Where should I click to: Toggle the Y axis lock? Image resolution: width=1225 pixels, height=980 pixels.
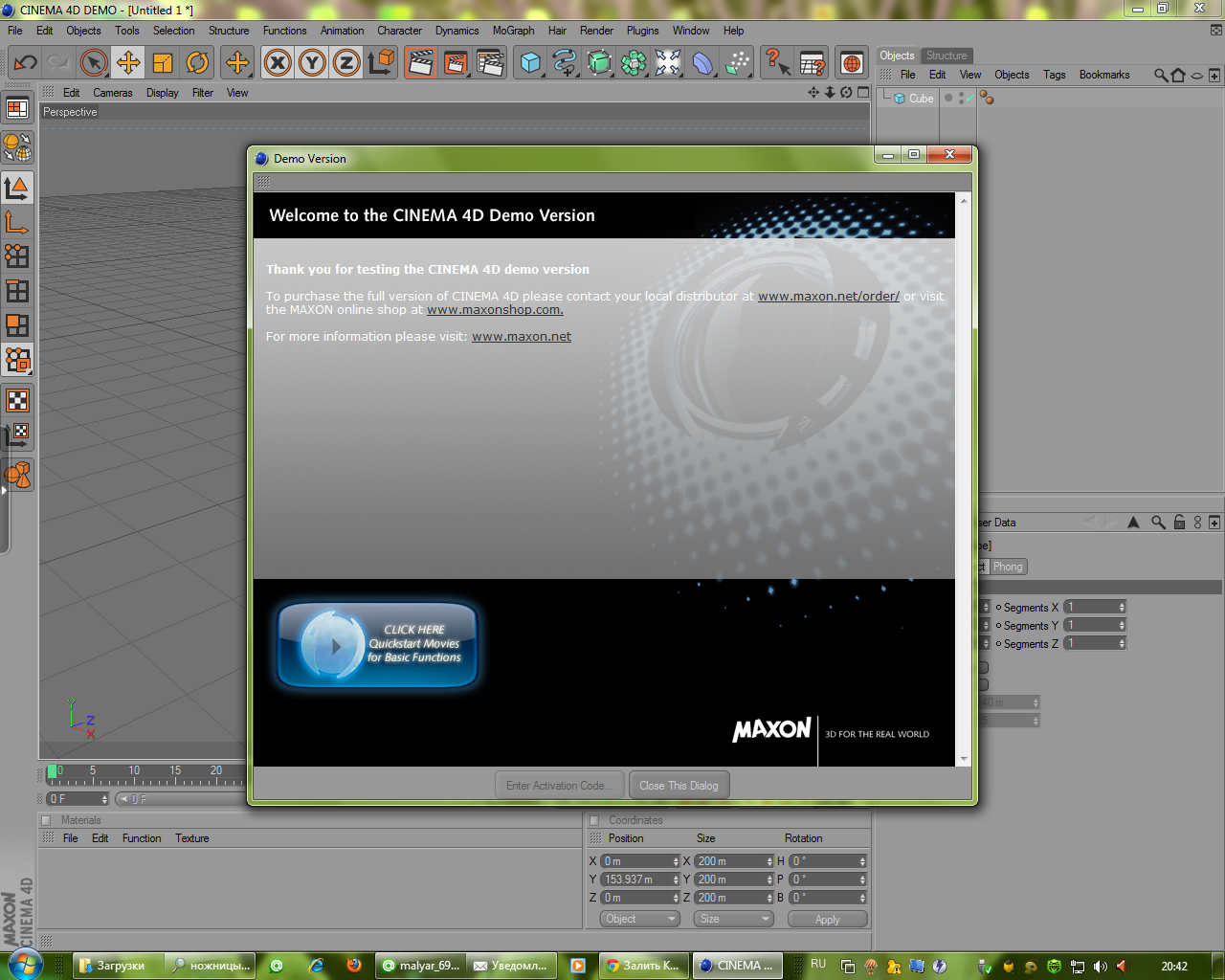pos(312,63)
